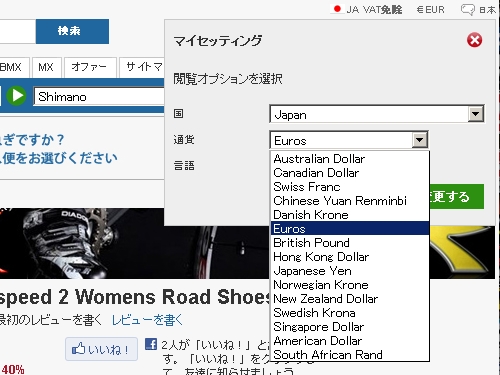500x375 pixels.
Task: Click the blue 便をお選びください promotional link
Action: pyautogui.click(x=59, y=158)
